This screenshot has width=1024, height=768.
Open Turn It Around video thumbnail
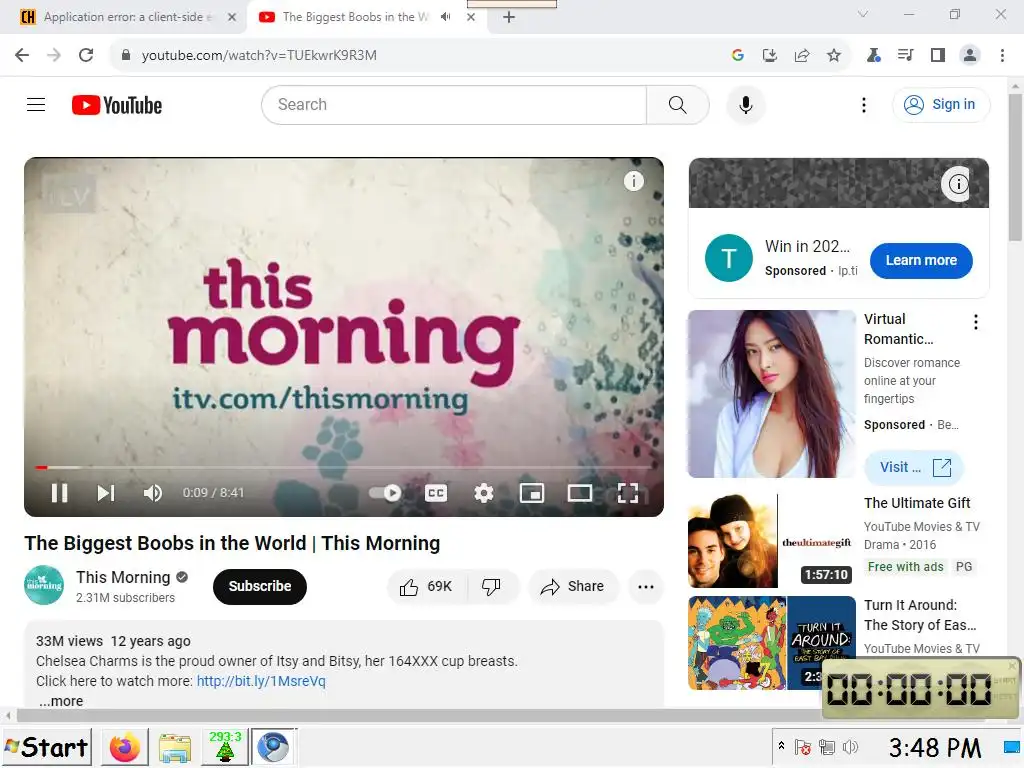point(772,643)
